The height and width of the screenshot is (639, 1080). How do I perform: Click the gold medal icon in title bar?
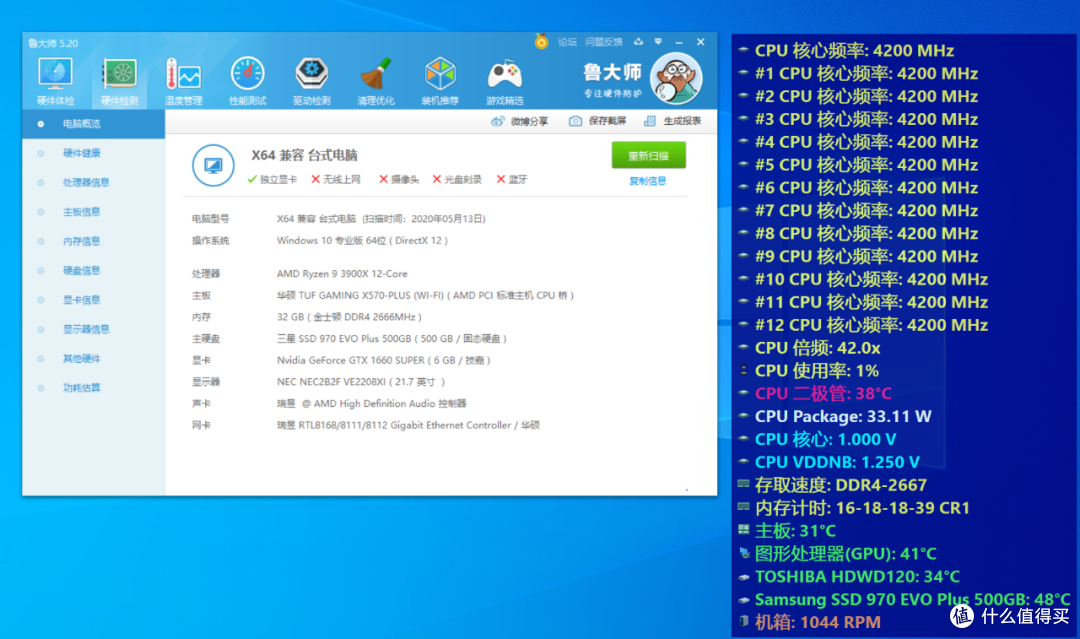click(541, 41)
